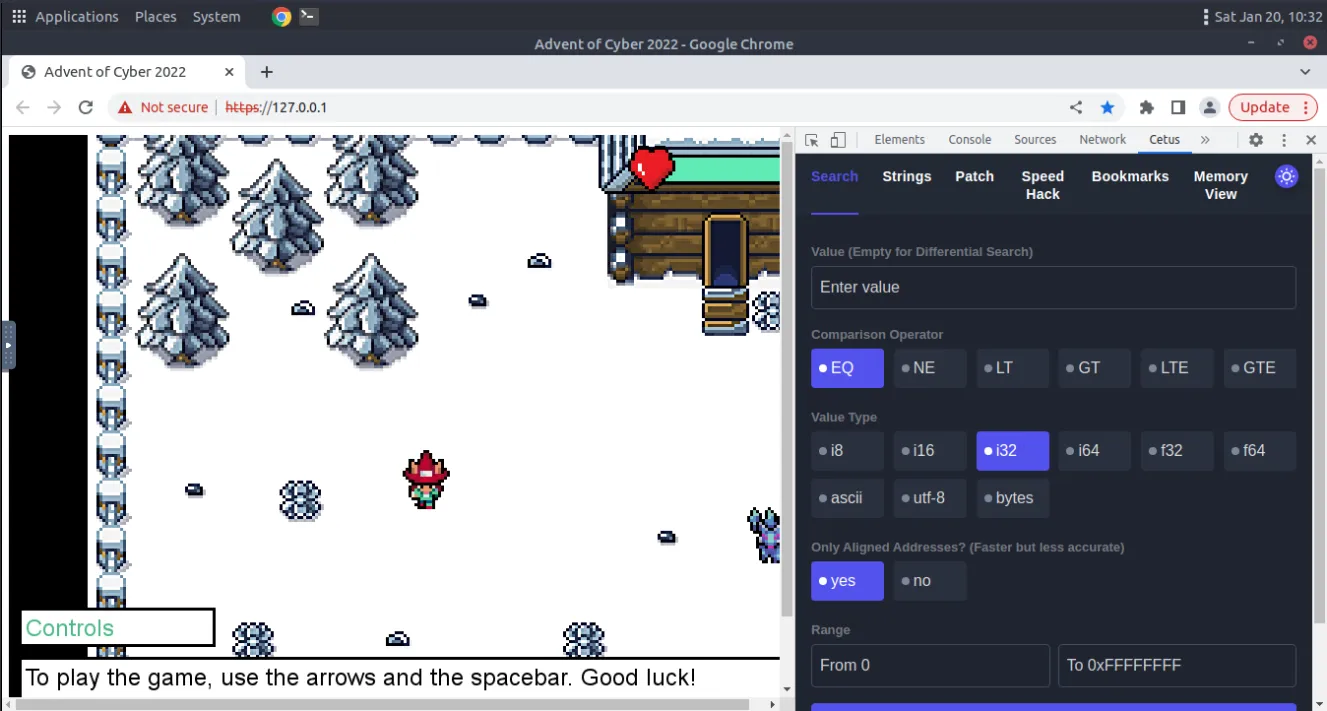
Task: Choose the i16 value type
Action: pos(930,451)
